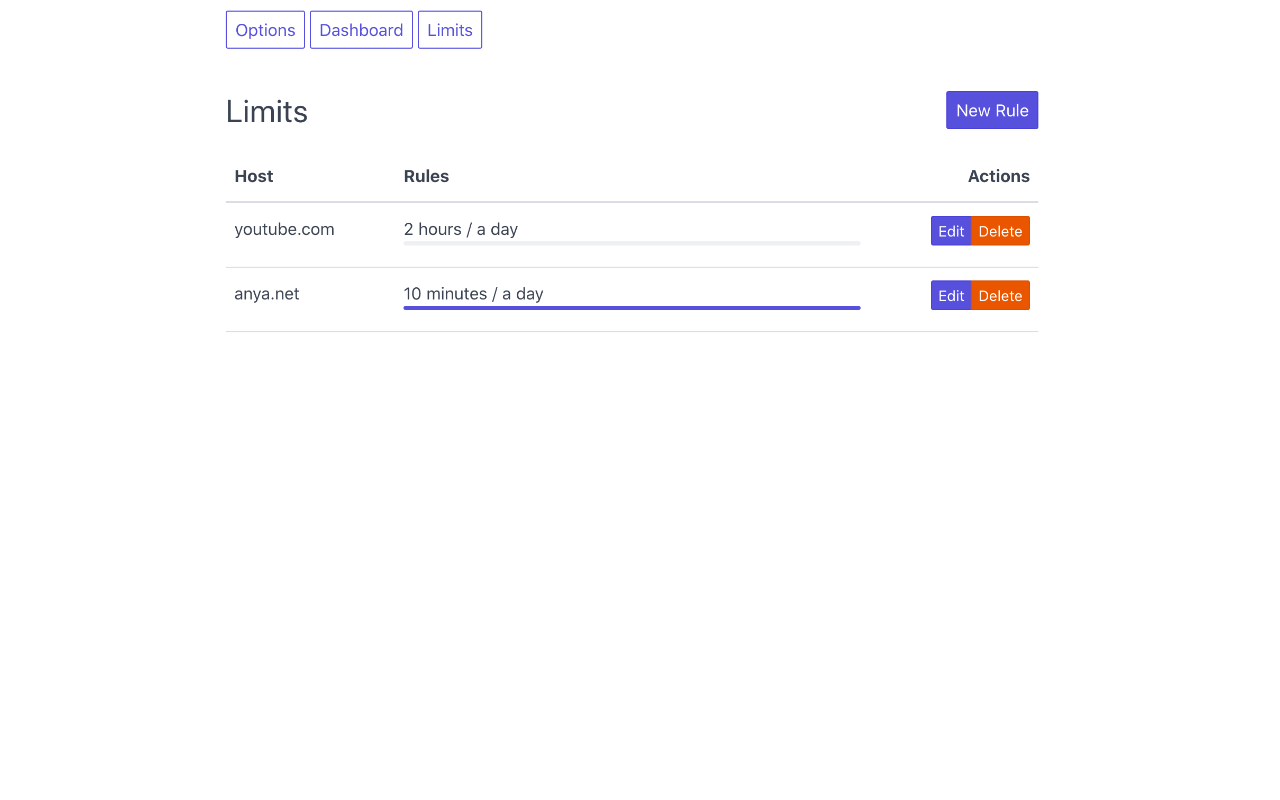Switch to the Limits tab
Screen dimensions: 1280x800
450,30
